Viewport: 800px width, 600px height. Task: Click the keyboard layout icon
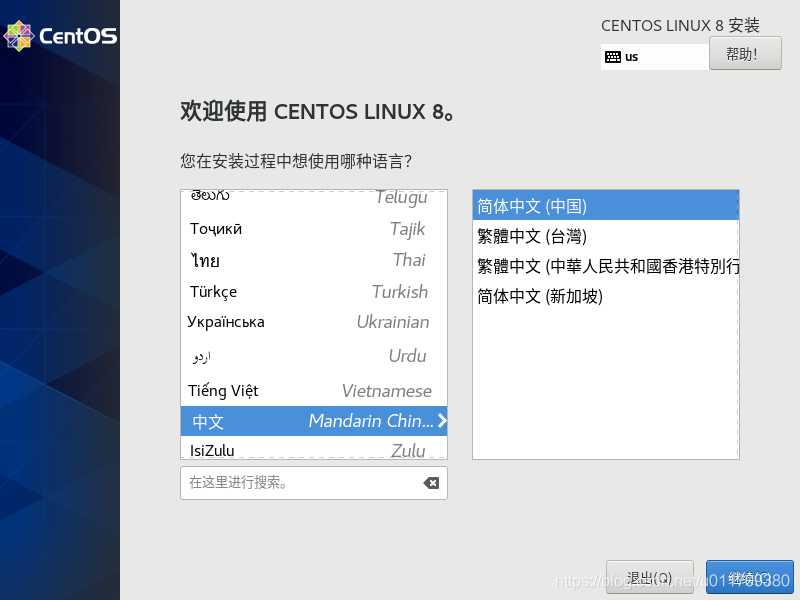612,57
